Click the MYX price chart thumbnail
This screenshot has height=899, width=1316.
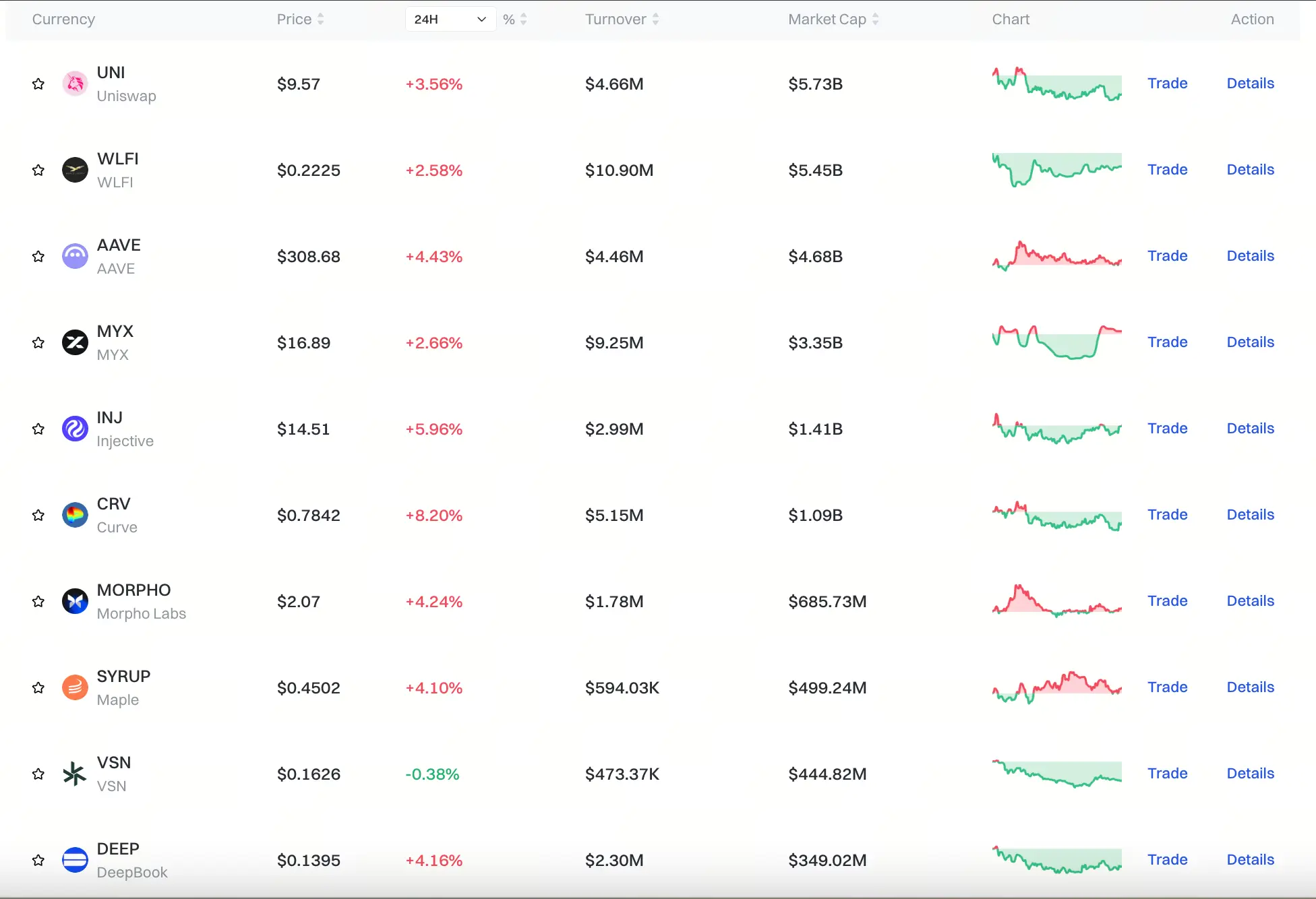(1056, 342)
